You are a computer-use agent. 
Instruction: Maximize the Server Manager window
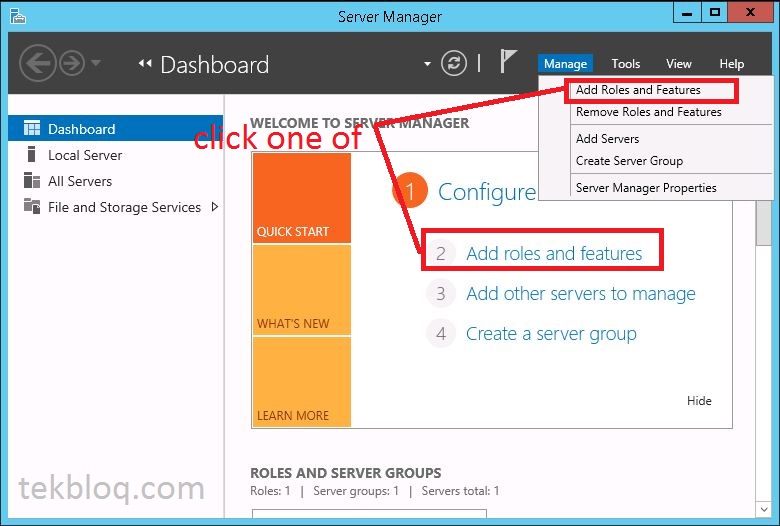click(715, 12)
